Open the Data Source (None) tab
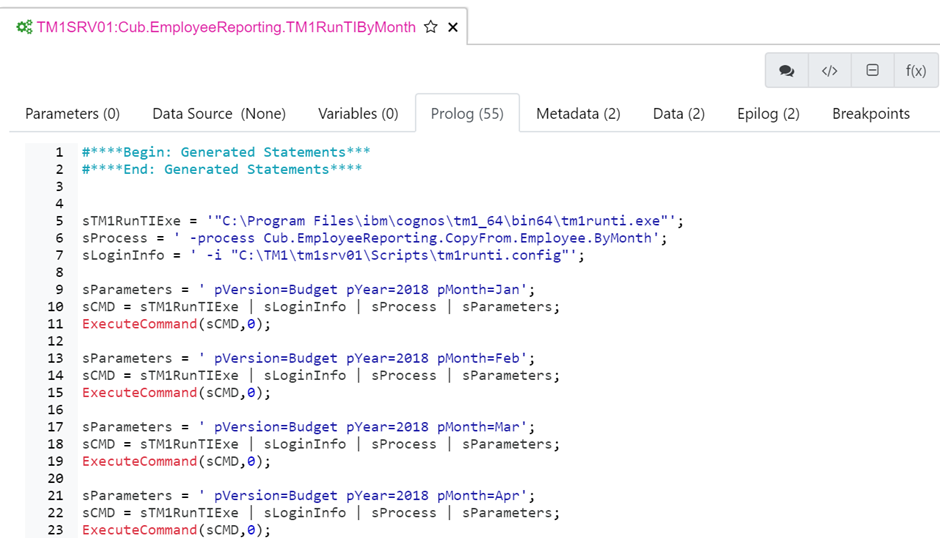The height and width of the screenshot is (538, 940). [x=219, y=114]
